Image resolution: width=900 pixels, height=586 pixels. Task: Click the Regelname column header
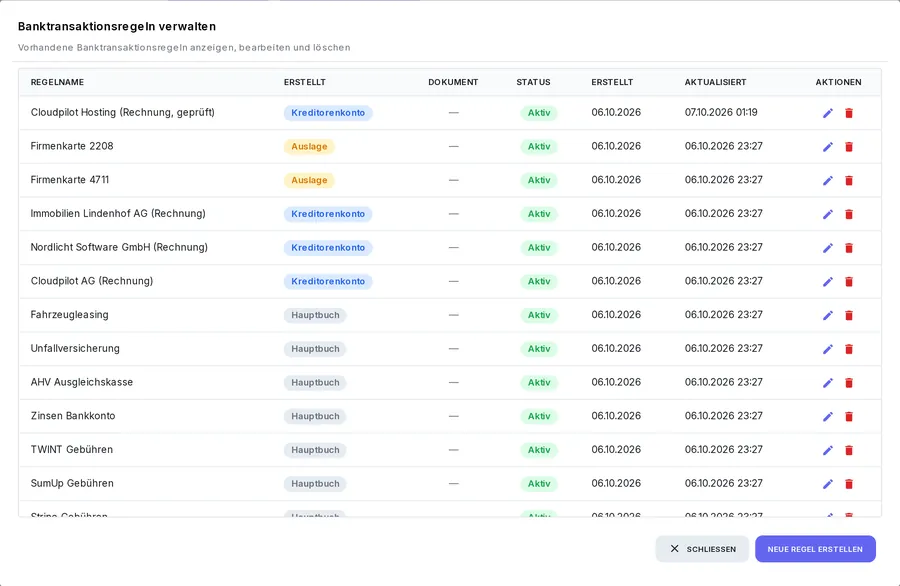57,82
